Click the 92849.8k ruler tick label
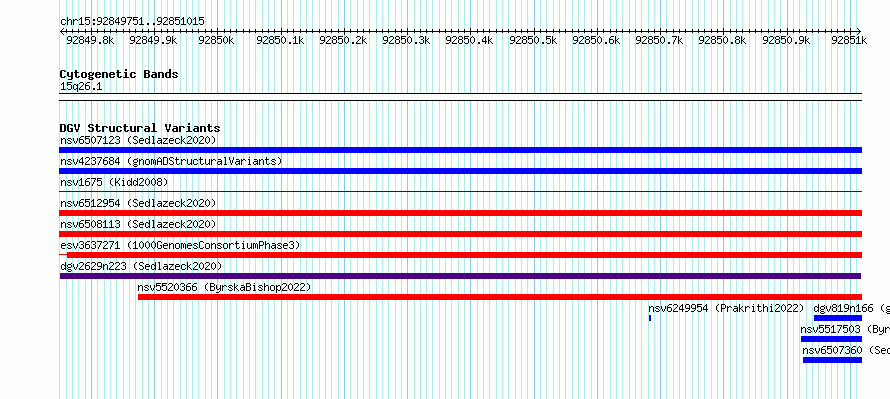The height and width of the screenshot is (399, 890). pos(90,40)
